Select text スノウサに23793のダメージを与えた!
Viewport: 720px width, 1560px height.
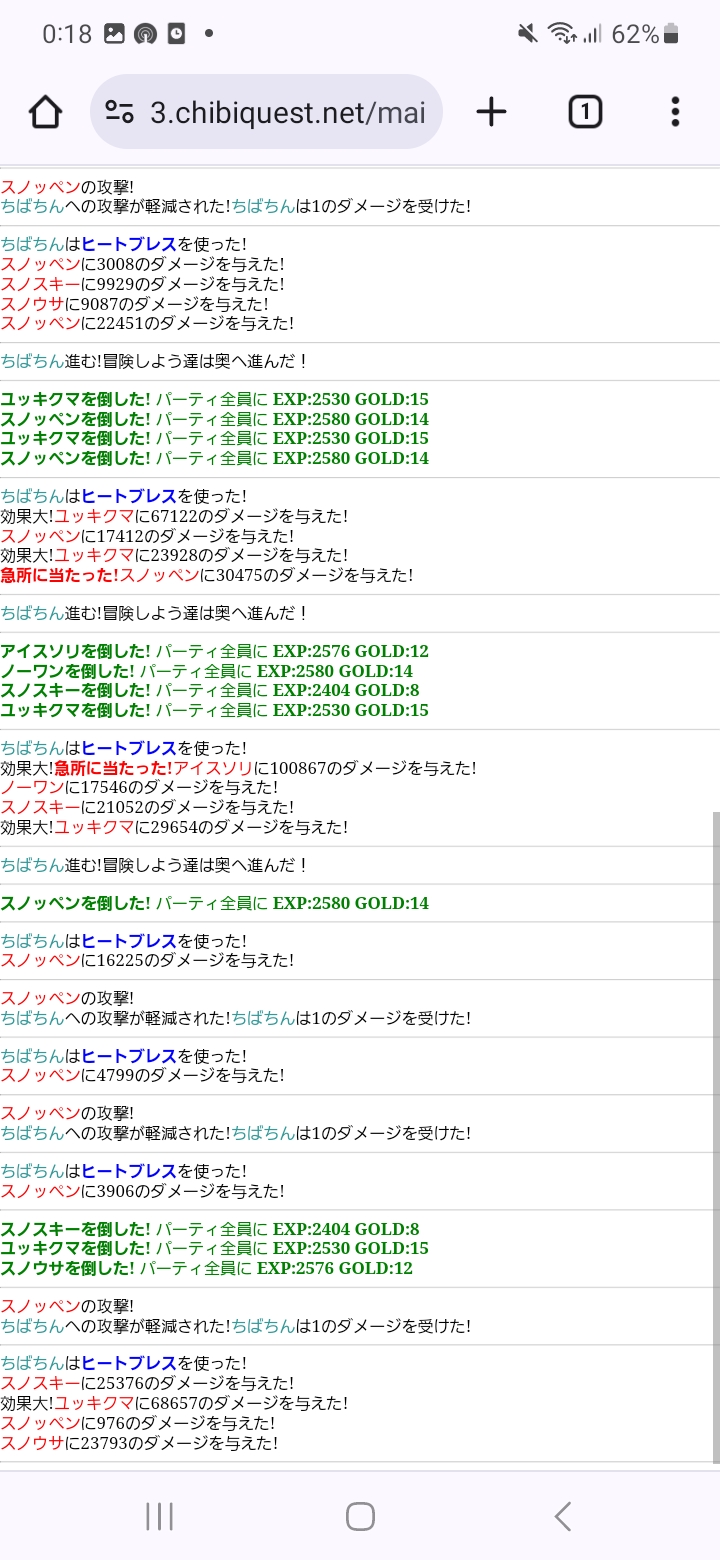pos(139,1442)
